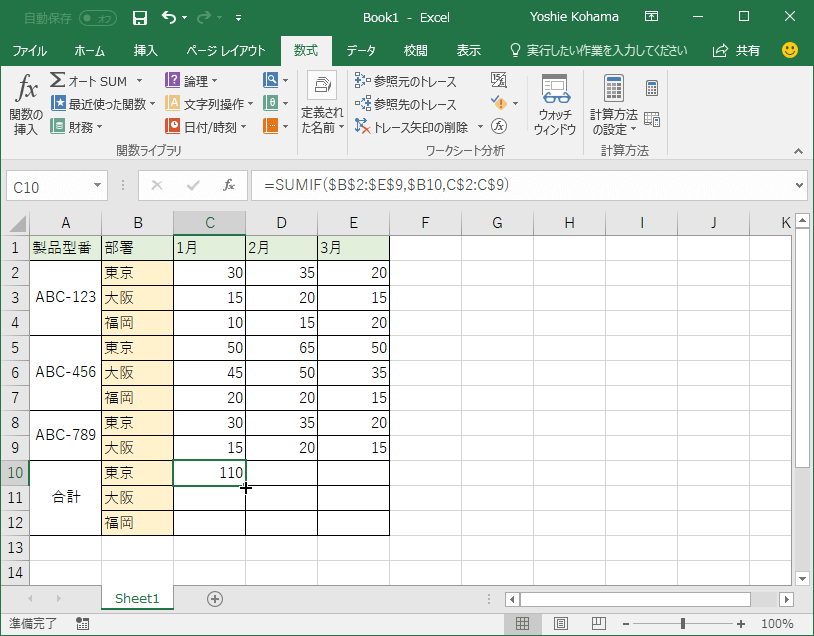814x636 pixels.
Task: Click the new sheet plus button
Action: coord(215,599)
